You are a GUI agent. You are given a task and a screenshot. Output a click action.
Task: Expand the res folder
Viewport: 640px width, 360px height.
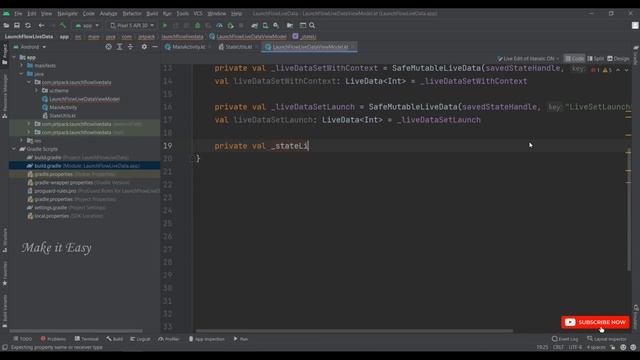click(22, 141)
